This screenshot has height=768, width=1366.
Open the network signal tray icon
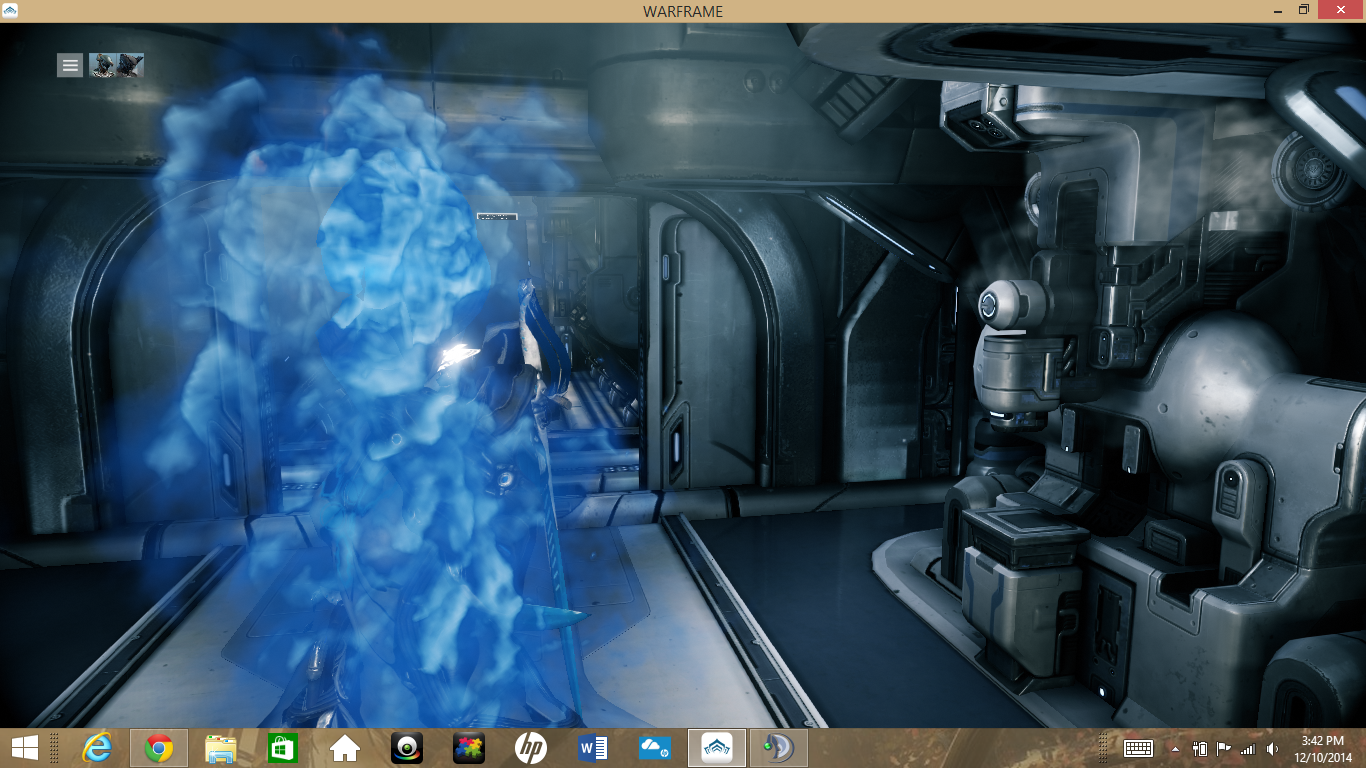pyautogui.click(x=1247, y=748)
